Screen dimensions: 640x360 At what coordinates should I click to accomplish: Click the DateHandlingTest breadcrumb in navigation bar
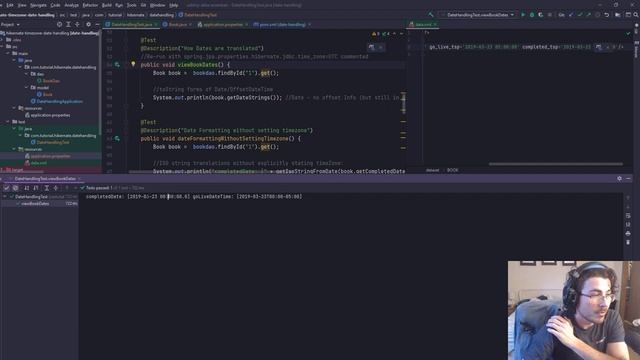coord(198,15)
